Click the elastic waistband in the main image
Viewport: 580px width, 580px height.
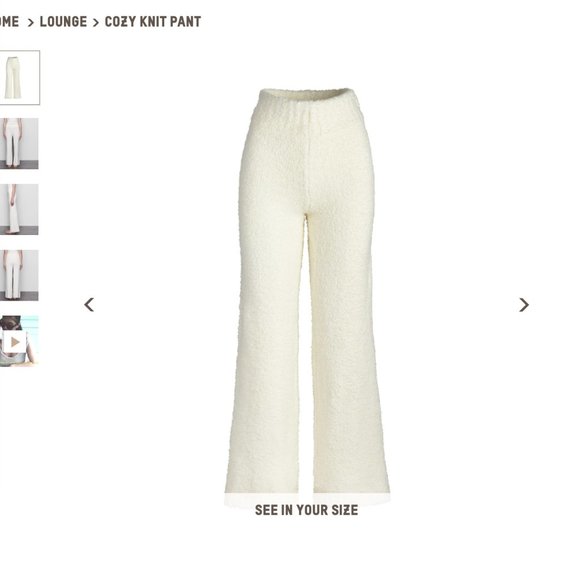[x=308, y=95]
